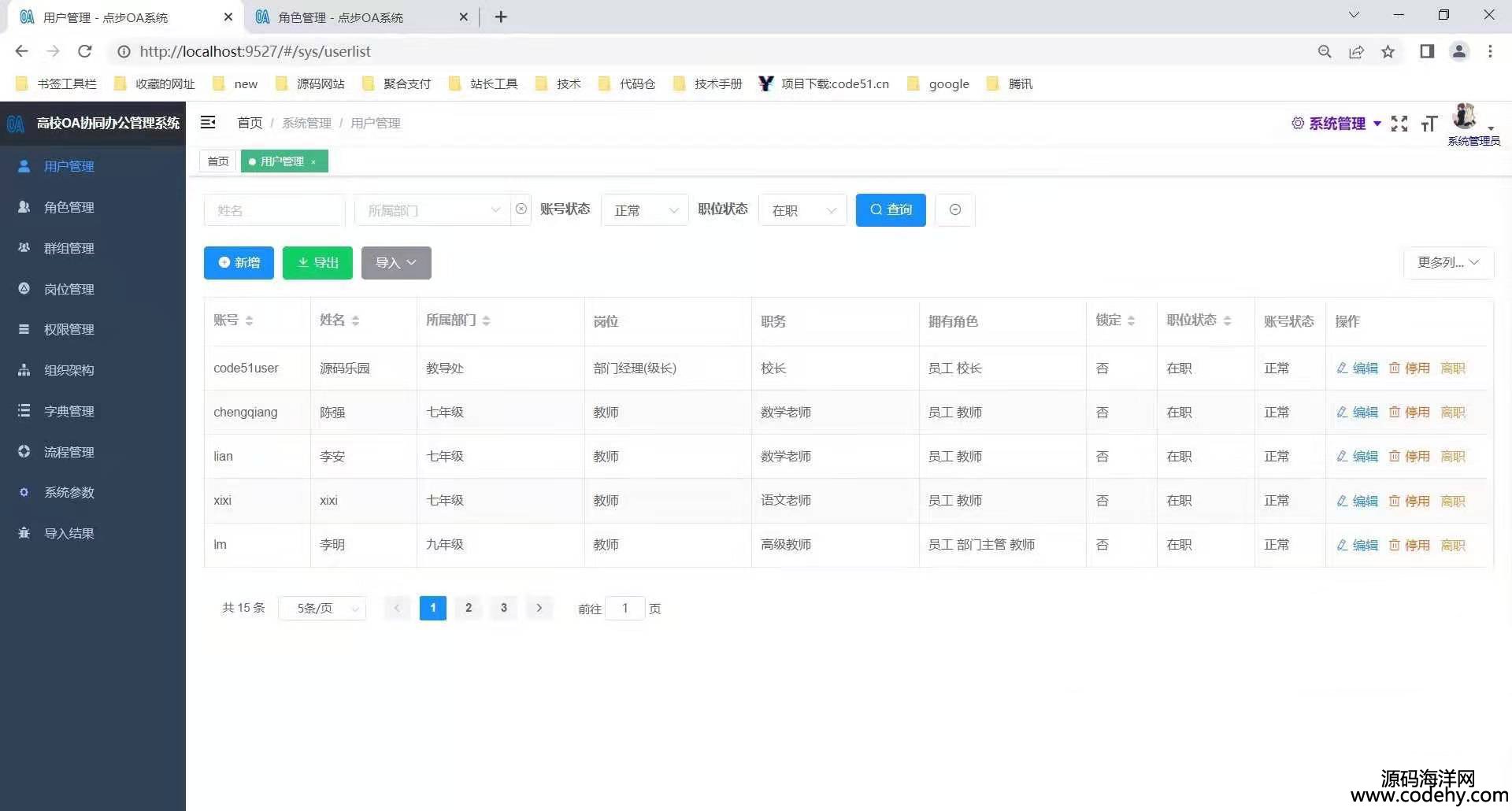Clear the 所属部门 filter icon
Viewport: 1512px width, 811px height.
click(x=521, y=209)
